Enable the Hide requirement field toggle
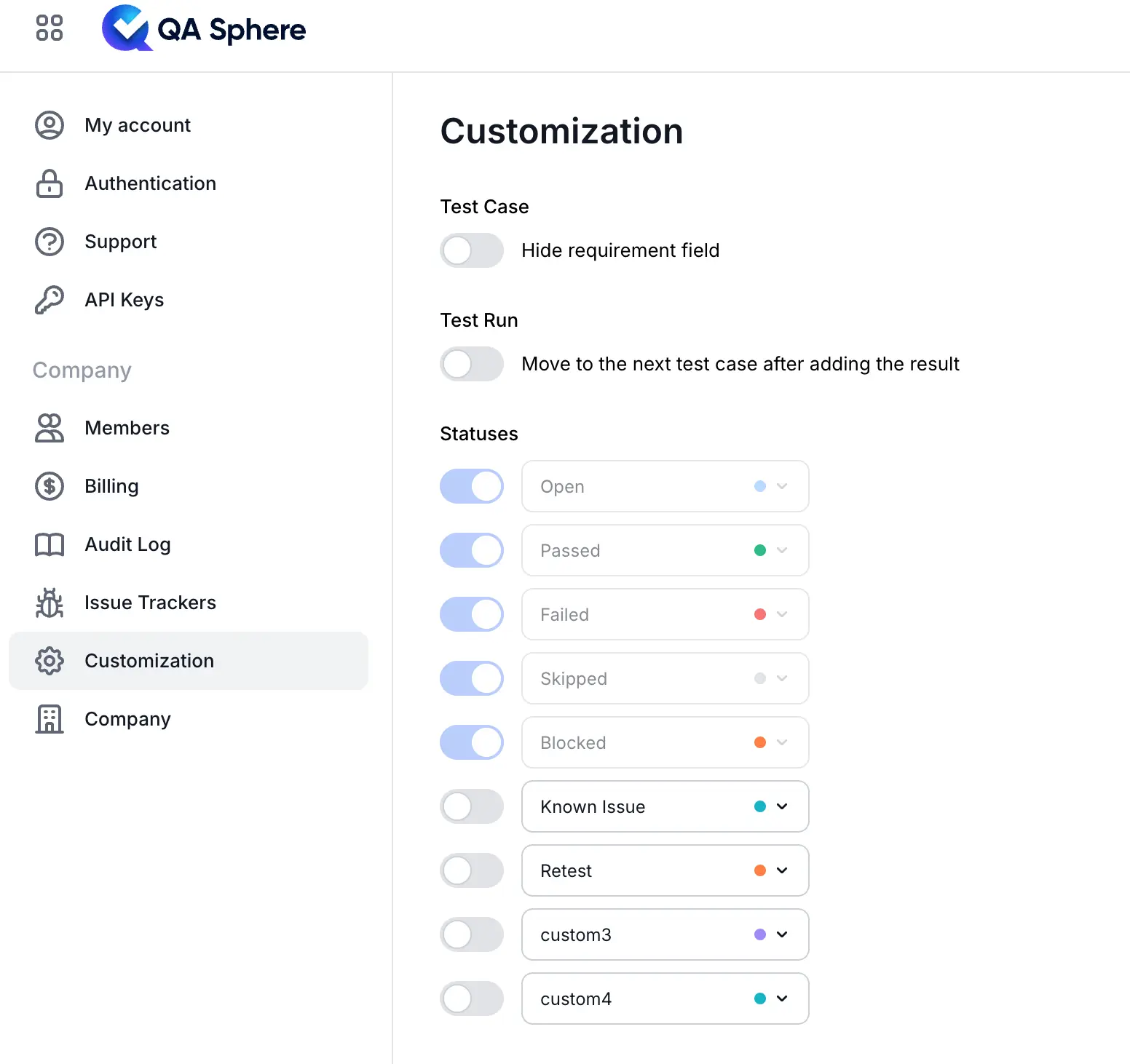Screen dimensions: 1130x1064 472,250
